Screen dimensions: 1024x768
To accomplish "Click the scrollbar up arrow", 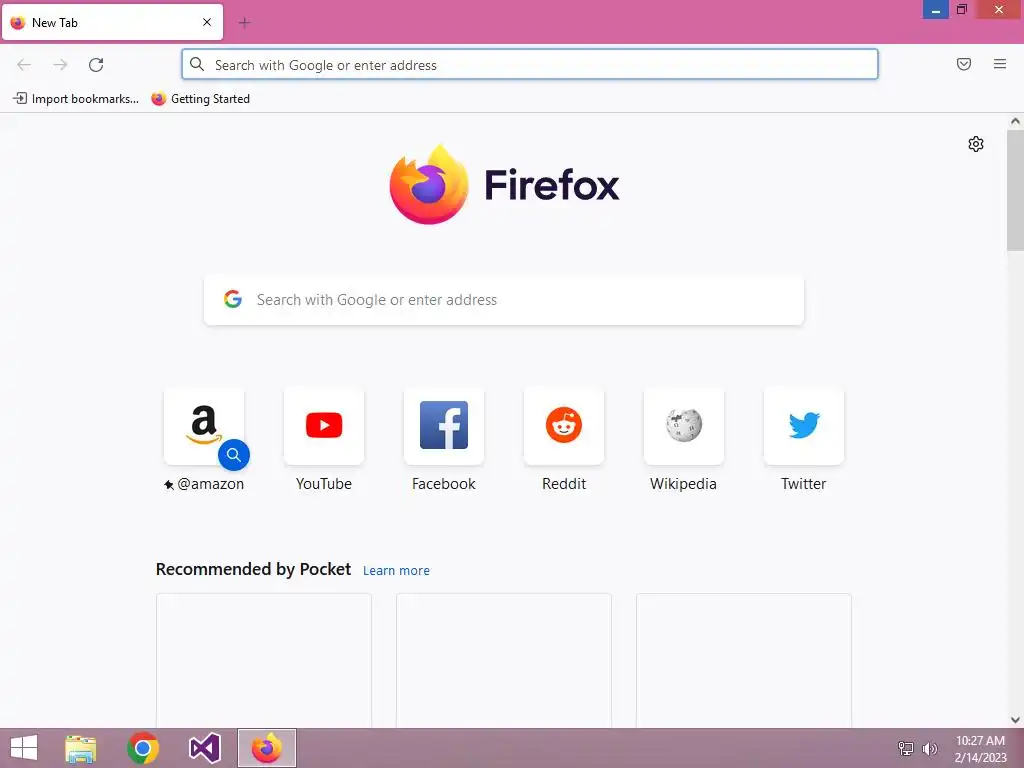I will pyautogui.click(x=1015, y=121).
